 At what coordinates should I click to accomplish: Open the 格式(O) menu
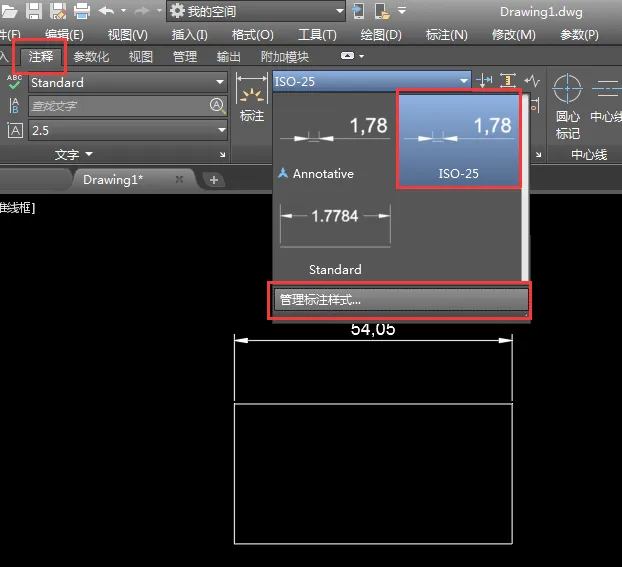click(x=253, y=35)
